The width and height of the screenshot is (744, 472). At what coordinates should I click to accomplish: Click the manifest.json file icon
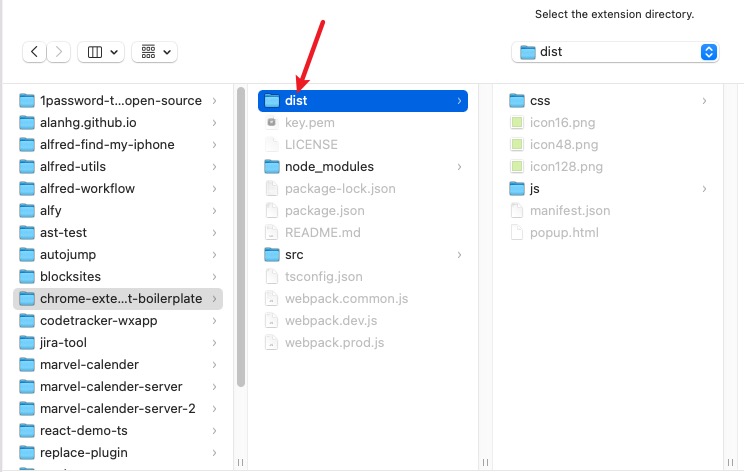point(517,211)
